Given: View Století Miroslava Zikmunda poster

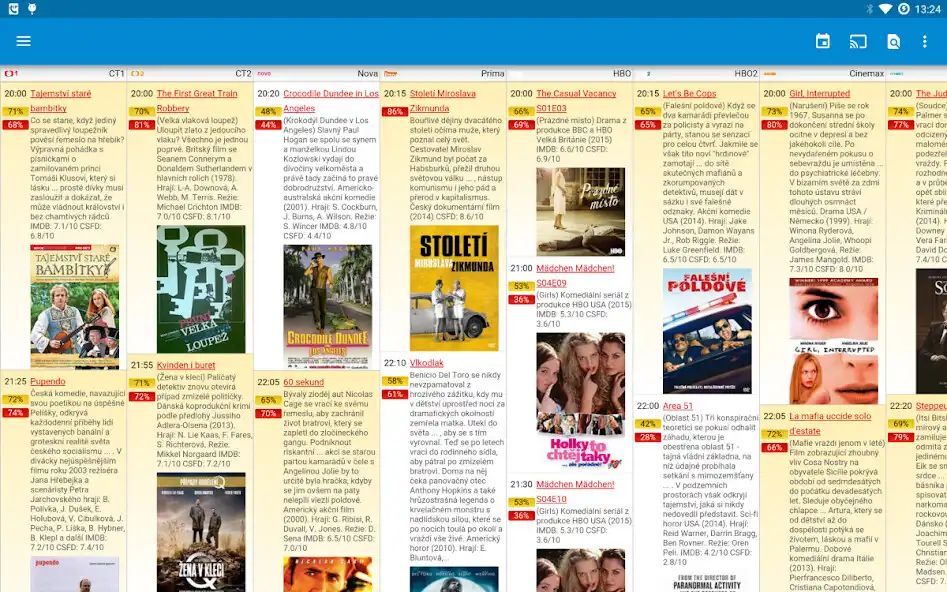Looking at the screenshot, I should tap(454, 288).
